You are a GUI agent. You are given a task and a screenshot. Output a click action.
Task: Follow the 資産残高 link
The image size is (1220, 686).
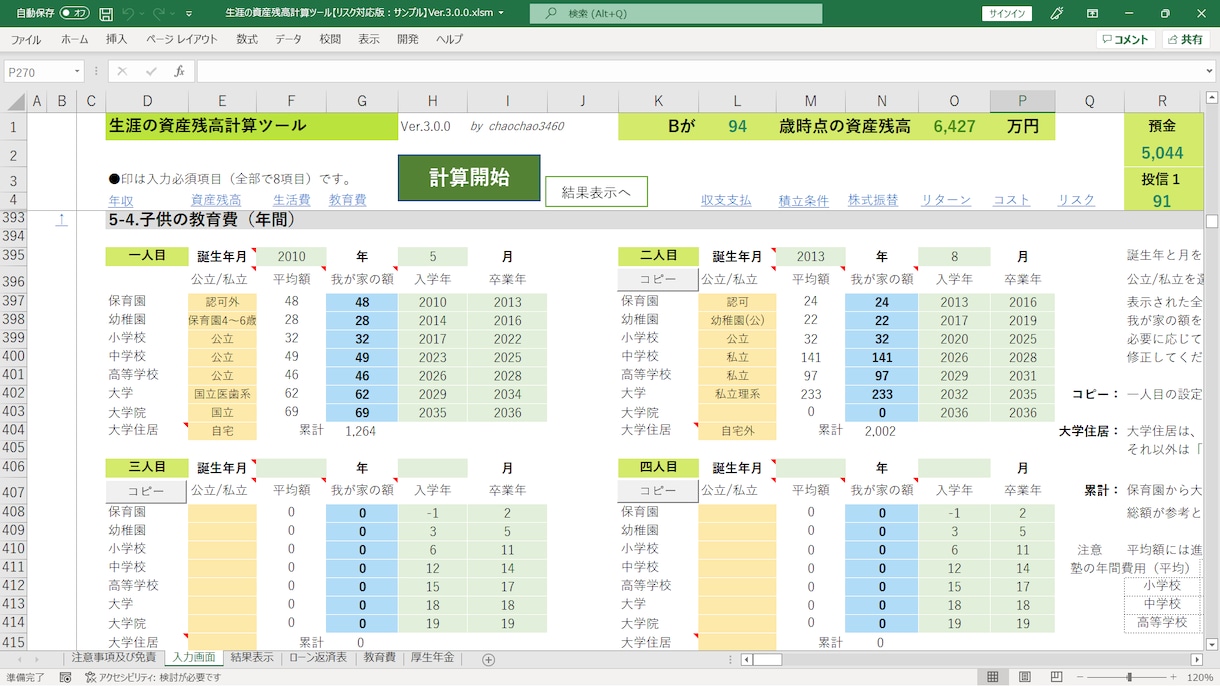[x=216, y=200]
